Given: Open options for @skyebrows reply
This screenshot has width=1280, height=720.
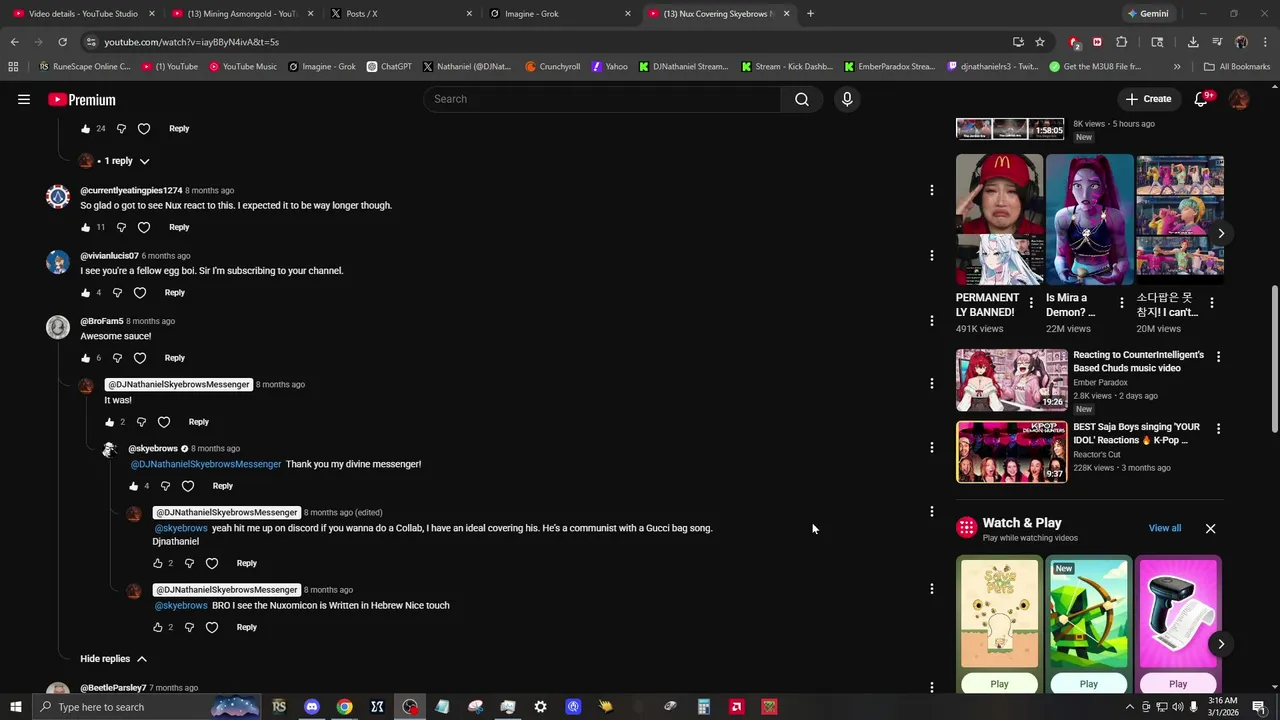Looking at the screenshot, I should click(931, 448).
